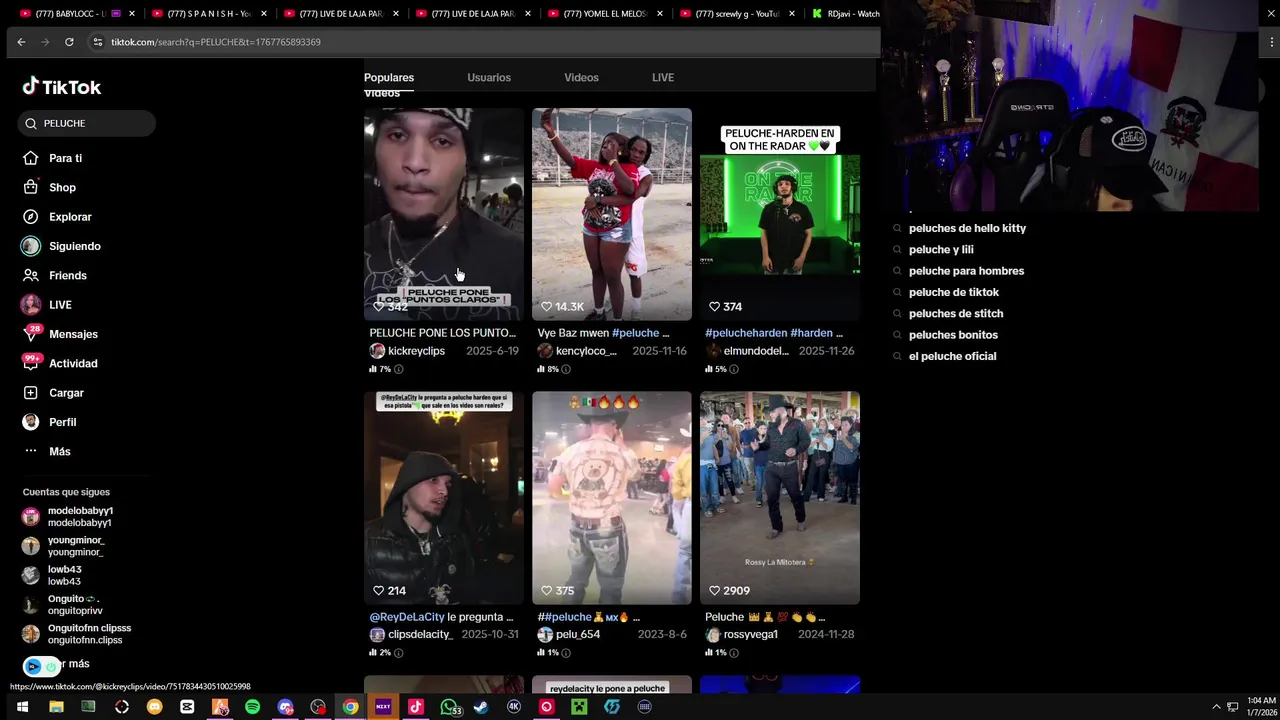The width and height of the screenshot is (1280, 720).
Task: Click #pelucheharden hashtag link
Action: (x=745, y=333)
